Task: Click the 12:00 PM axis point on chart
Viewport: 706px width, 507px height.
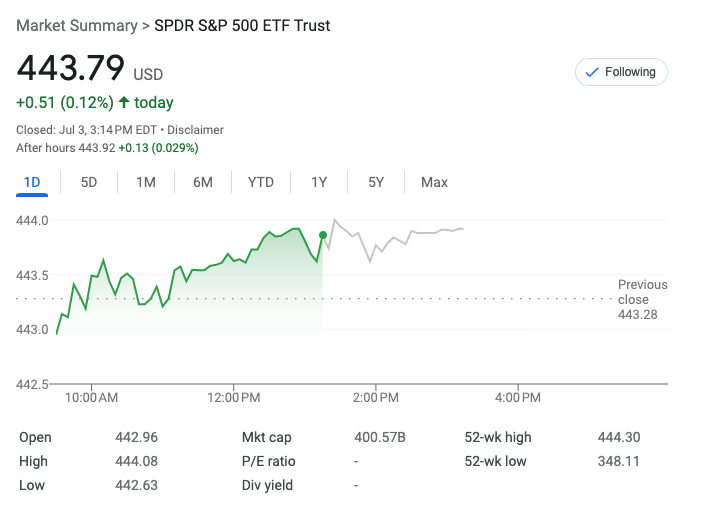Action: click(x=234, y=382)
